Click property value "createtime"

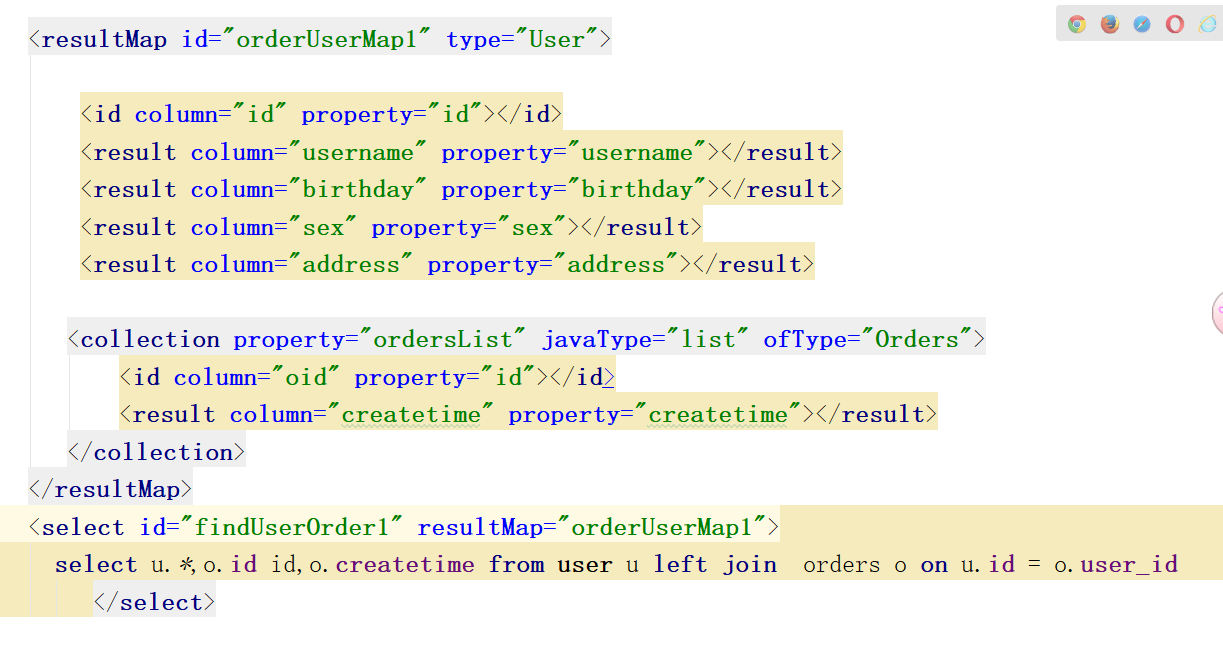tap(718, 415)
